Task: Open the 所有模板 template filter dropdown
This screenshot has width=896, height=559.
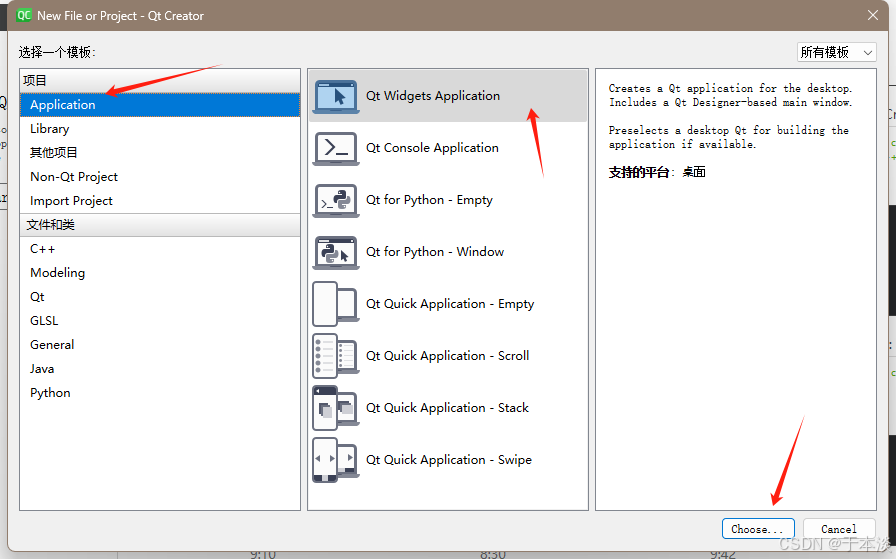Action: point(837,53)
